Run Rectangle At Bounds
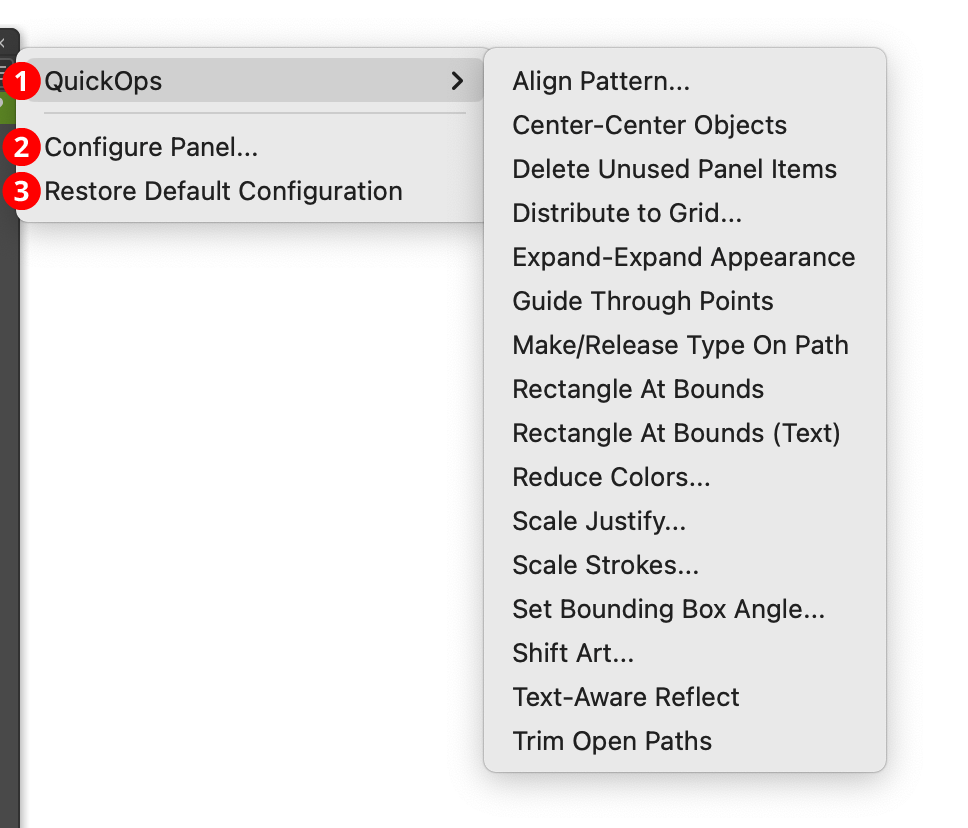The height and width of the screenshot is (828, 968). point(637,389)
